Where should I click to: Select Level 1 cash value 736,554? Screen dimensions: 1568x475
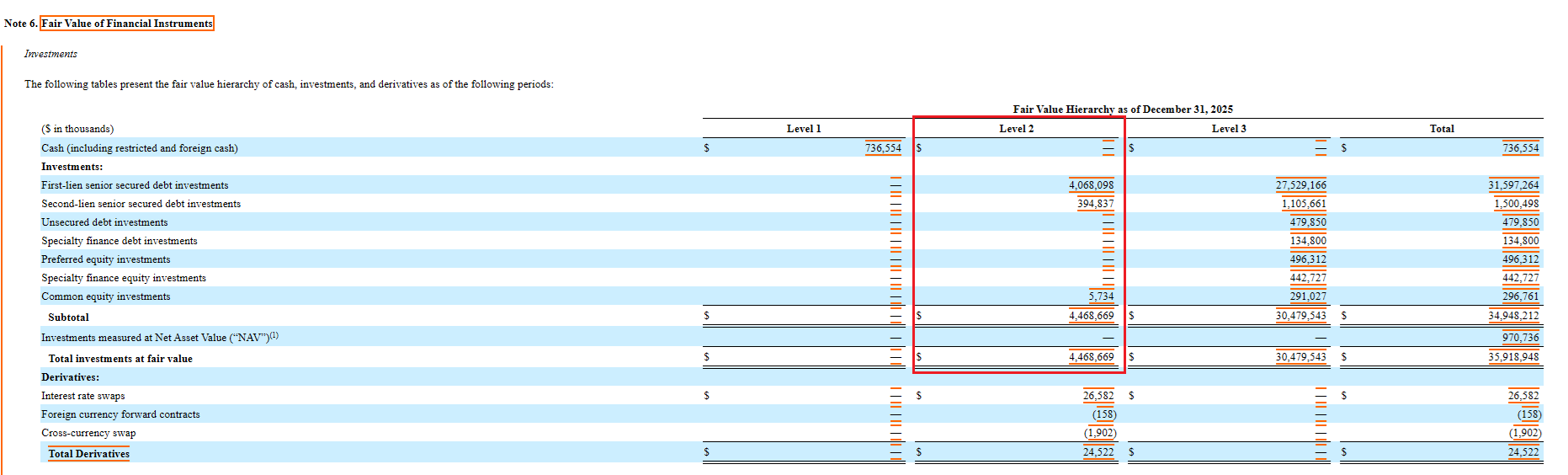point(883,148)
